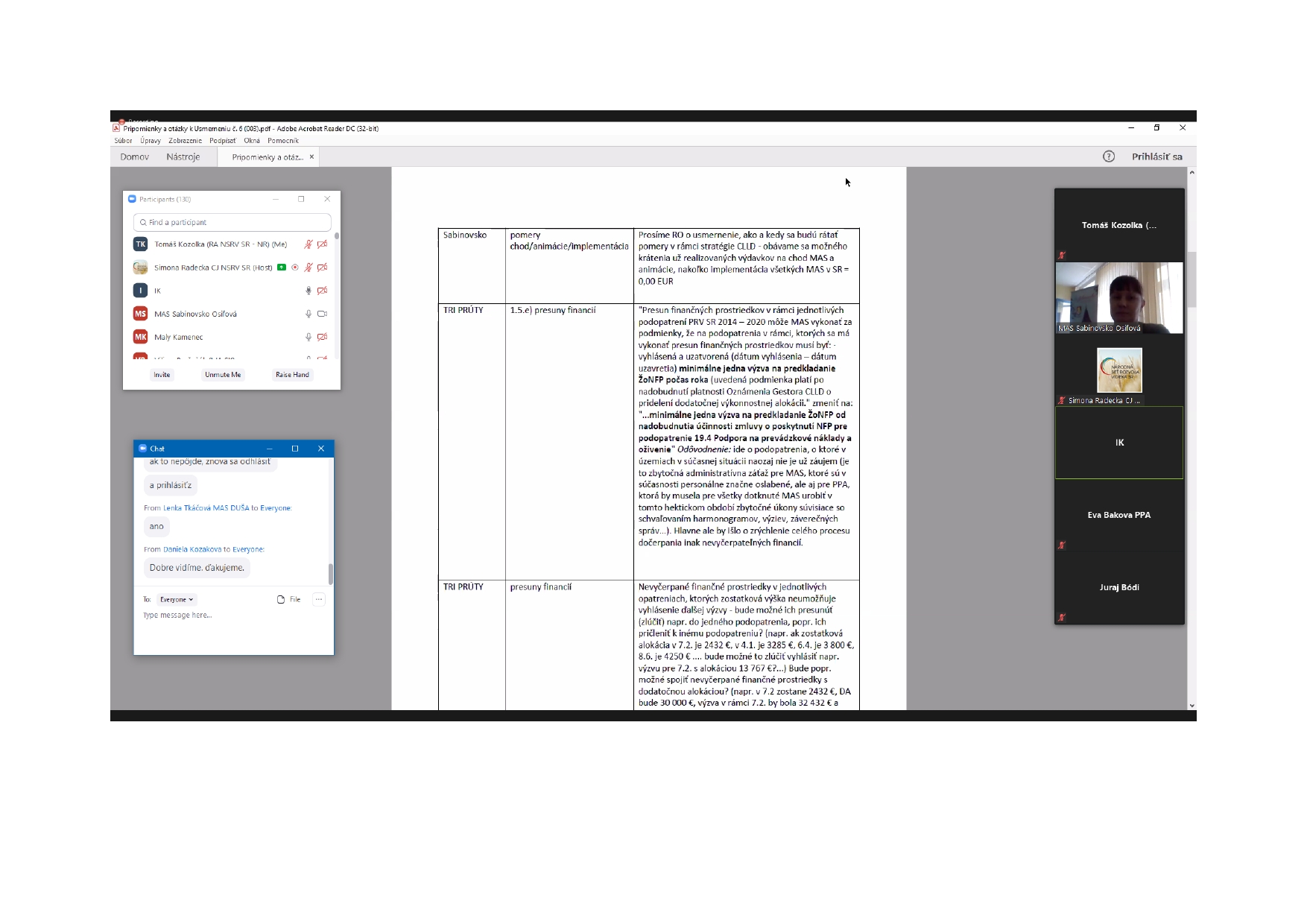This screenshot has height=924, width=1307.
Task: Select the MAS Sabinovsko Osifová video thumbnail
Action: (x=1119, y=297)
